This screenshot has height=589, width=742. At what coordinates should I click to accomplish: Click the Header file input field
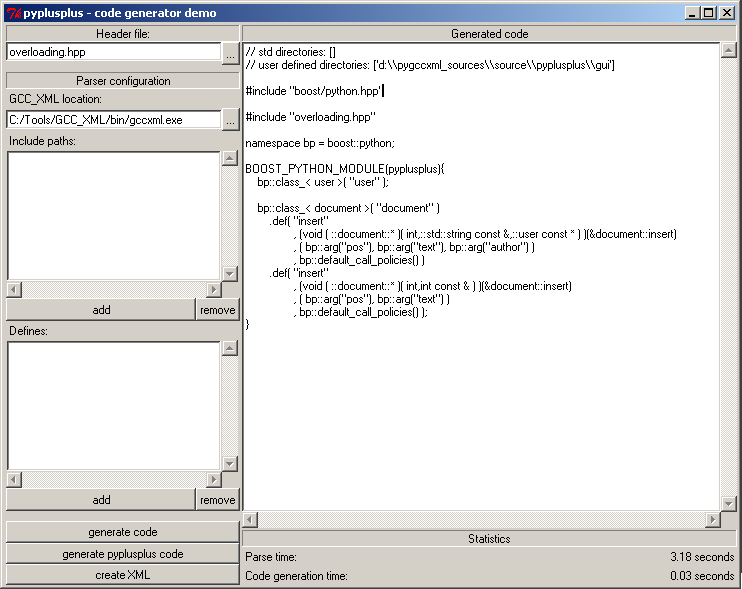(114, 52)
